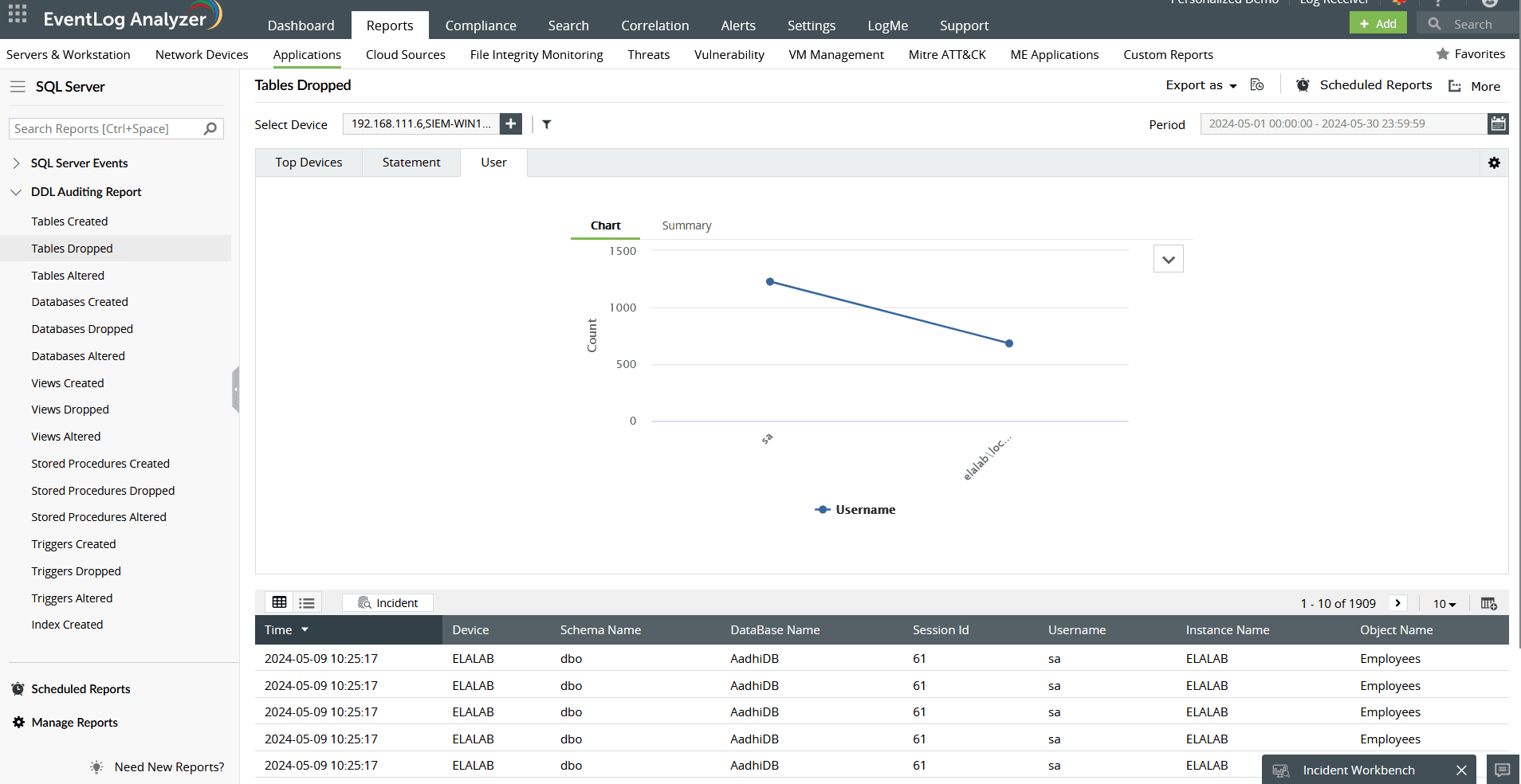Image resolution: width=1521 pixels, height=784 pixels.
Task: Open the Databases Dropped report
Action: click(82, 329)
